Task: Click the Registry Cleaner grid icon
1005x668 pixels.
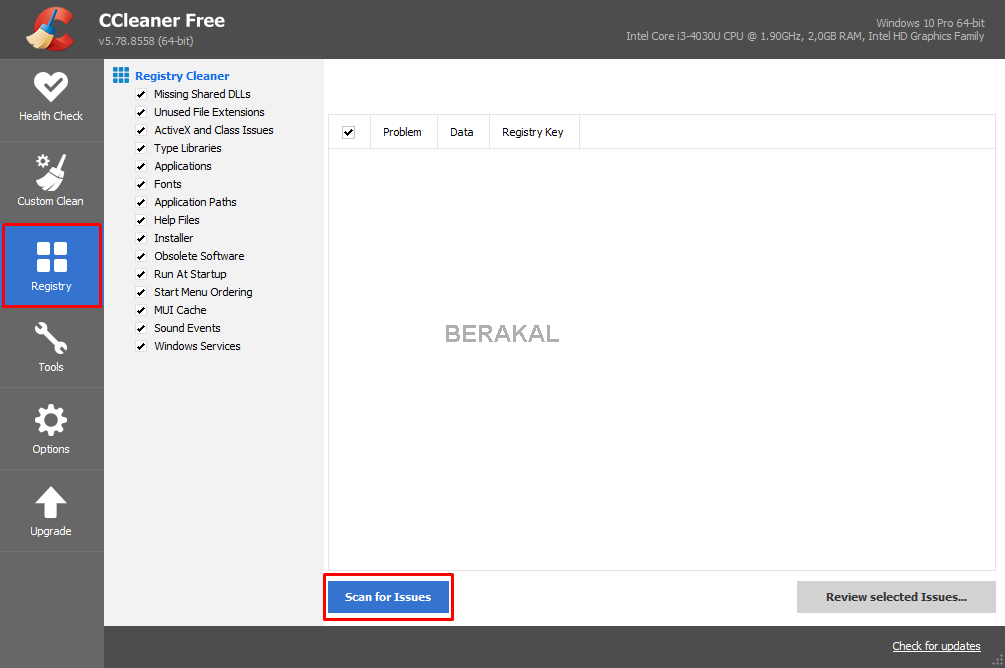Action: [120, 75]
